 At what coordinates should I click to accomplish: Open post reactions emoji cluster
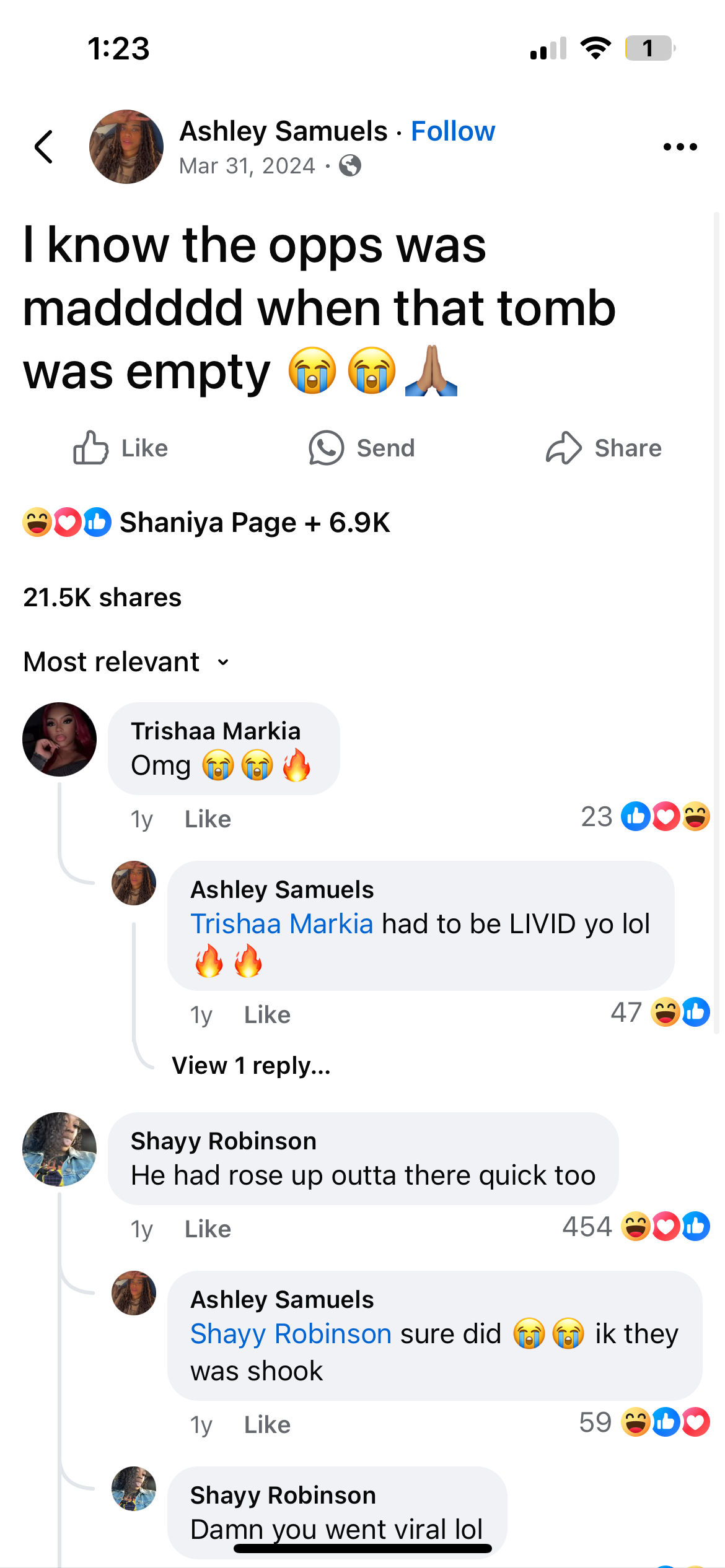[x=67, y=522]
